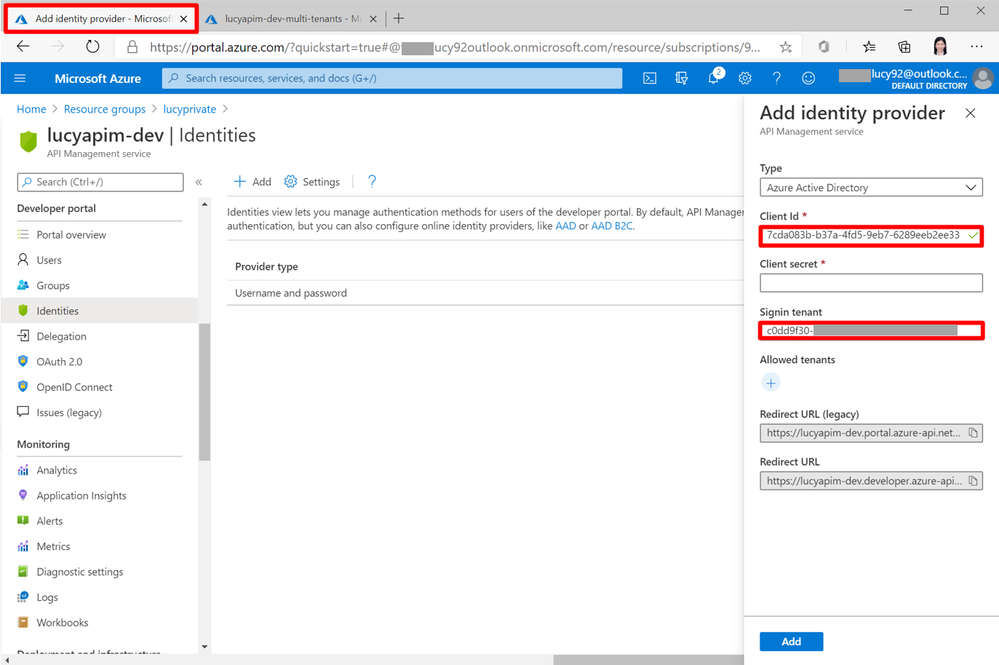Image resolution: width=999 pixels, height=665 pixels.
Task: Click the Add button in identity panel
Action: tap(791, 641)
